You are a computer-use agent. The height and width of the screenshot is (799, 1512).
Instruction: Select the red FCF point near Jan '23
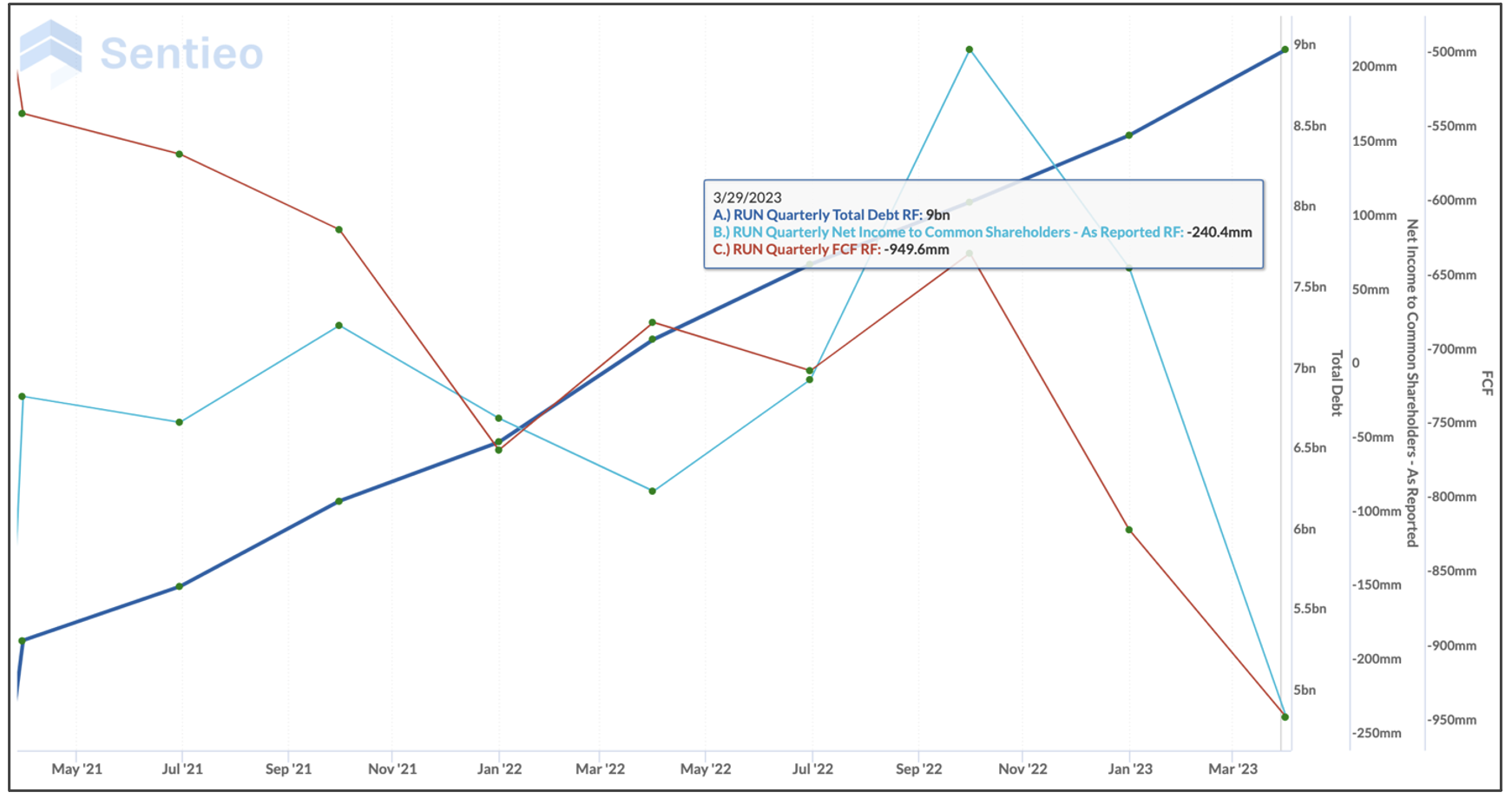click(x=1129, y=530)
